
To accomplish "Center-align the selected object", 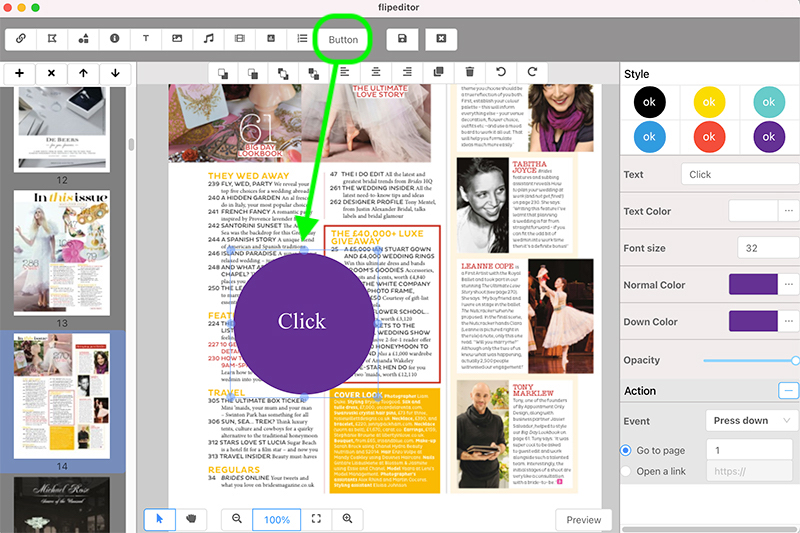I will 376,72.
